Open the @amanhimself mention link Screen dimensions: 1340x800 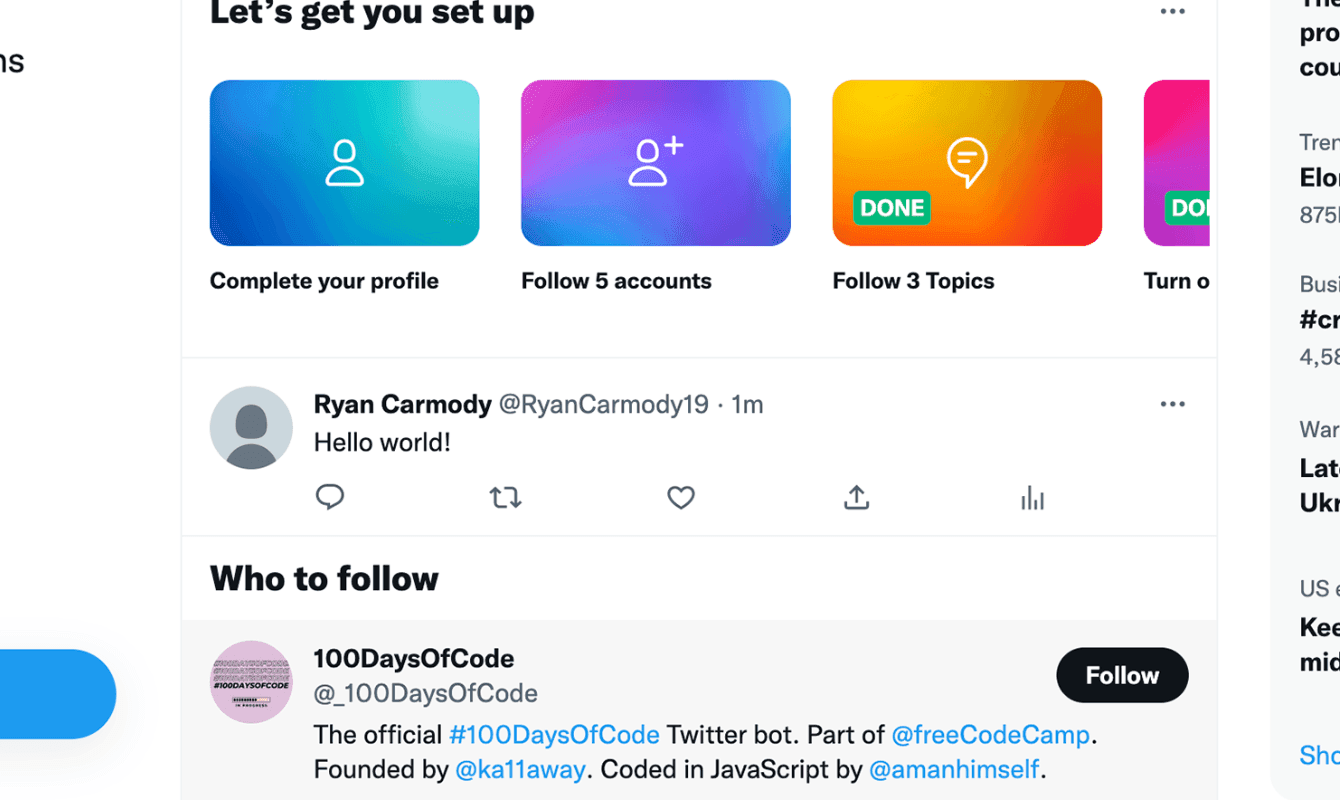tap(955, 770)
